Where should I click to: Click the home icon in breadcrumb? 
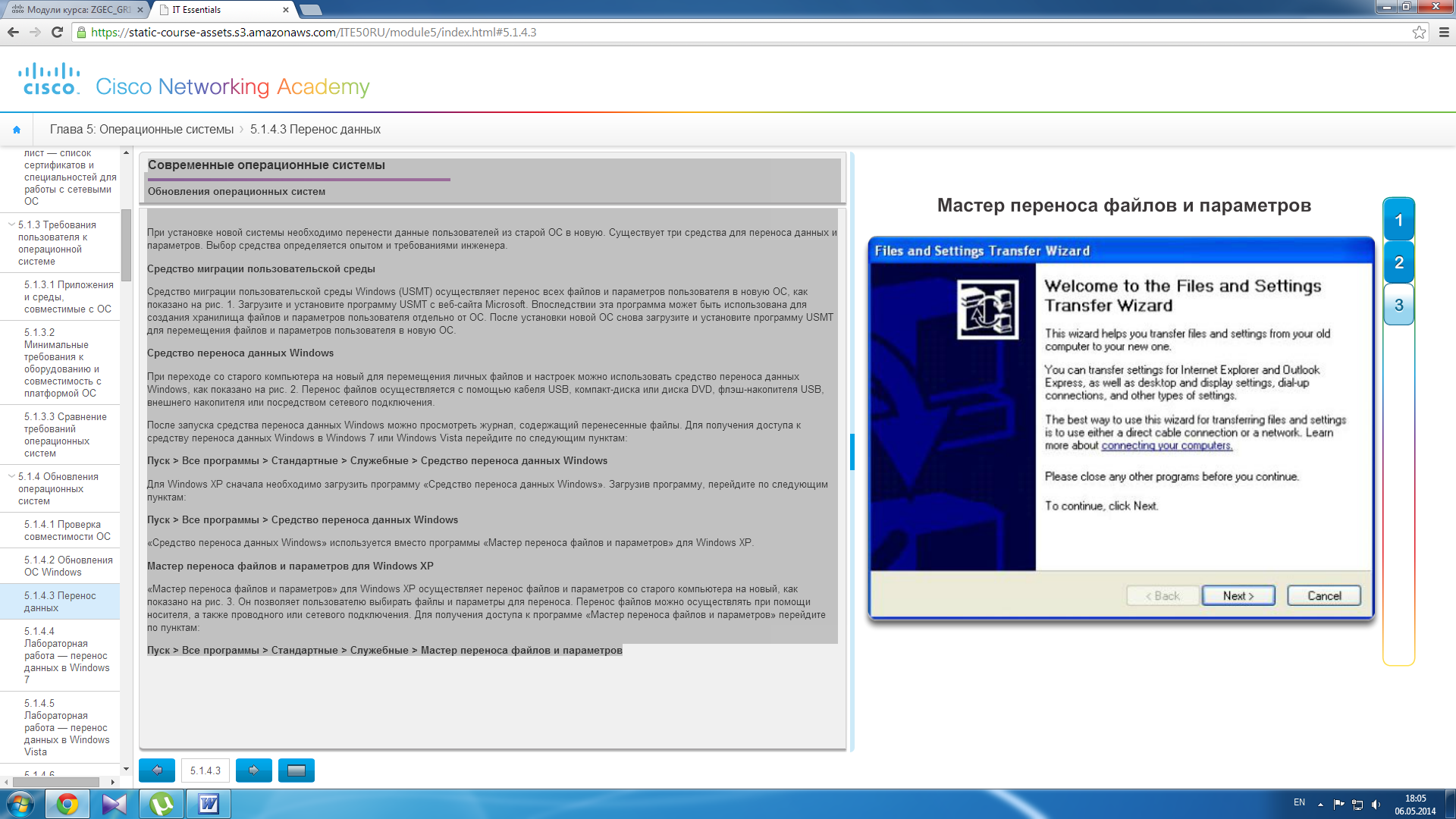[17, 130]
